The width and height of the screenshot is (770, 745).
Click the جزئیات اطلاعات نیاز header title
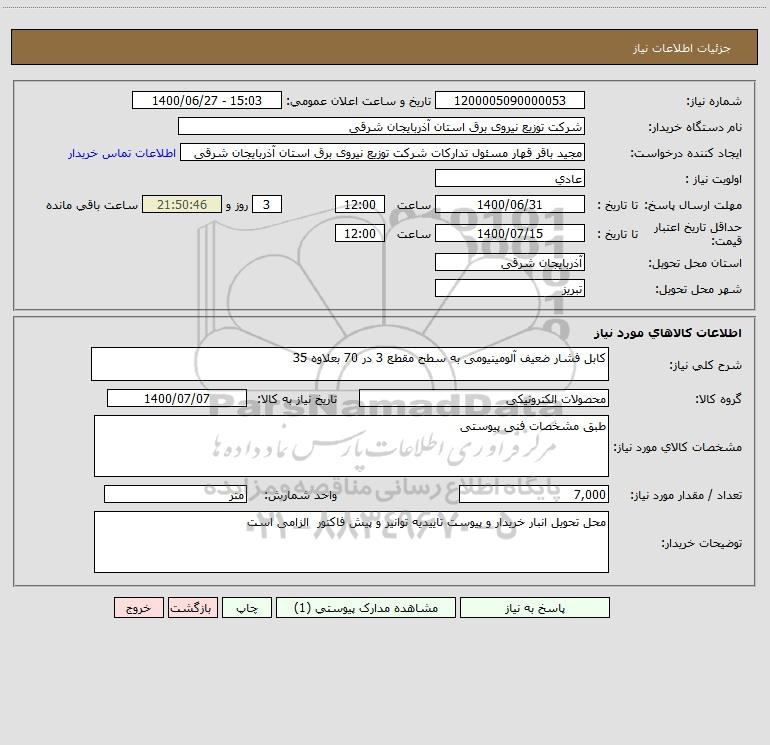(682, 48)
